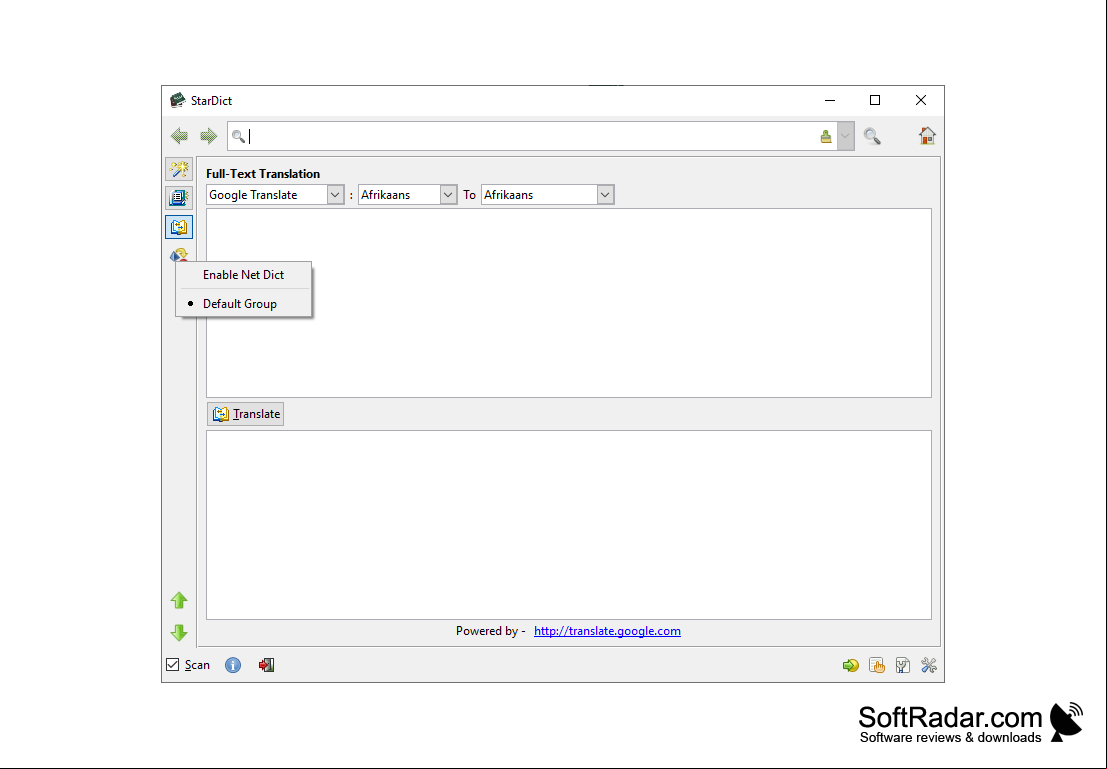This screenshot has width=1107, height=769.
Task: Click the green-yellow arrow icon at bottom right
Action: point(851,665)
